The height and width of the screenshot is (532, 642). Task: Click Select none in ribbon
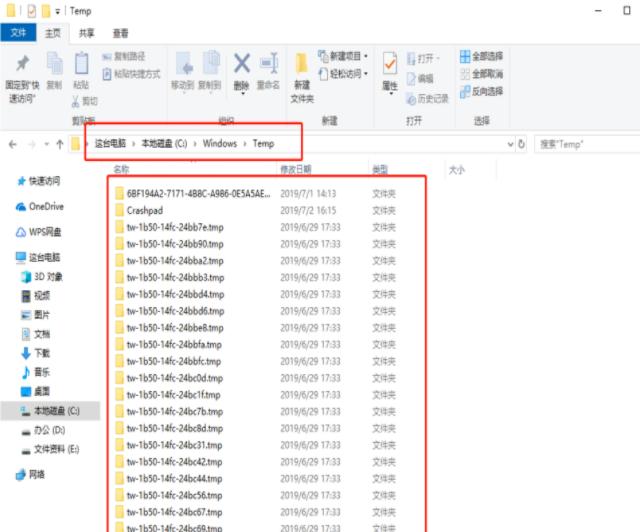coord(481,74)
